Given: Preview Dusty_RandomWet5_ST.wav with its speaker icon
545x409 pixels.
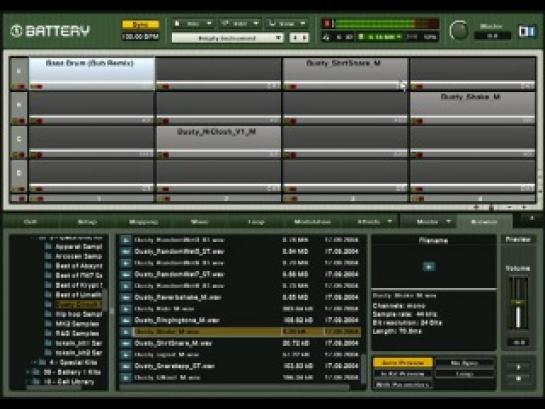Looking at the screenshot, I should 125,251.
